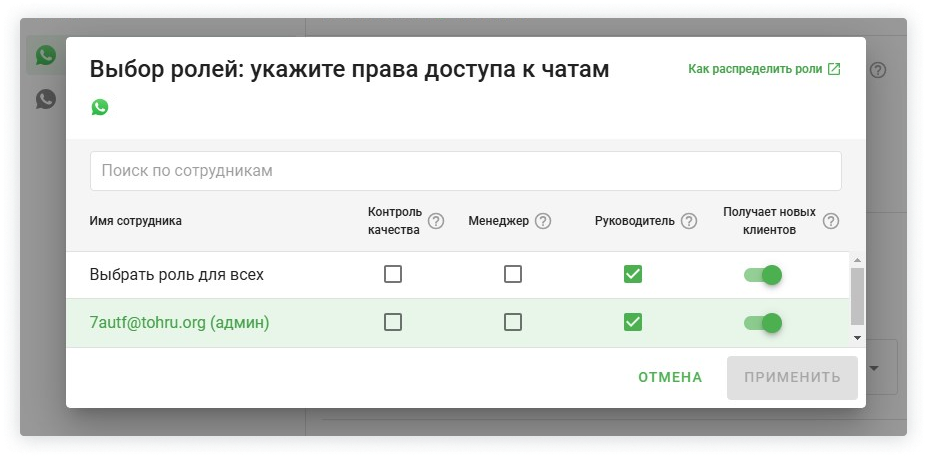Screen dimensions: 927x458
Task: Click the green WhatsApp icon in left sidebar
Action: [x=45, y=56]
